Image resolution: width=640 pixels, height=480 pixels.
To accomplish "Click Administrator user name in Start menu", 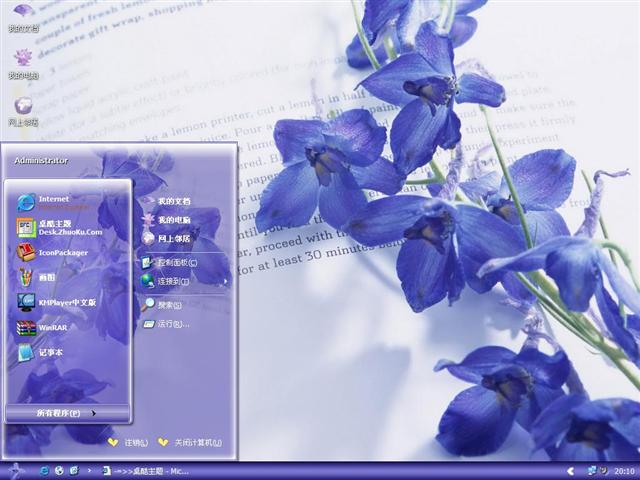I will point(41,160).
